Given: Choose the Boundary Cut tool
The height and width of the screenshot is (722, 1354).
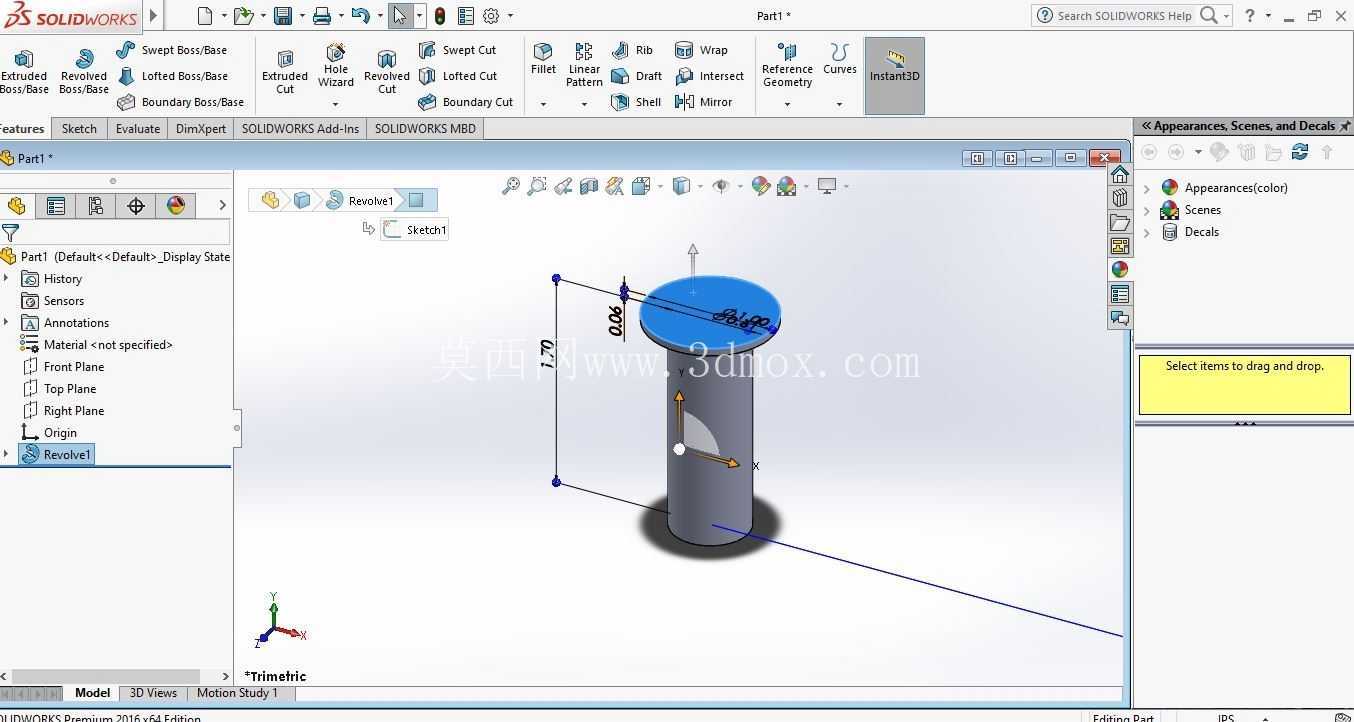Looking at the screenshot, I should pos(465,102).
